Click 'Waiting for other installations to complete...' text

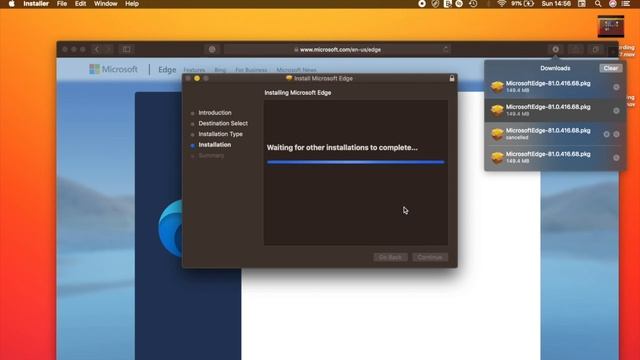click(342, 147)
